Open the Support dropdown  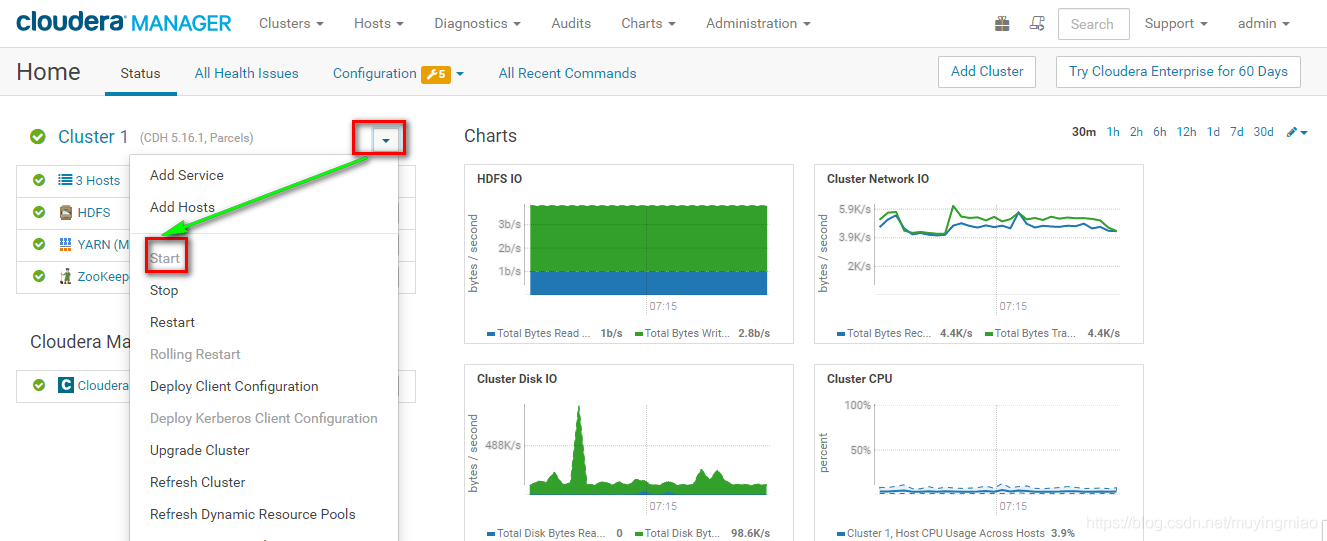point(1176,23)
